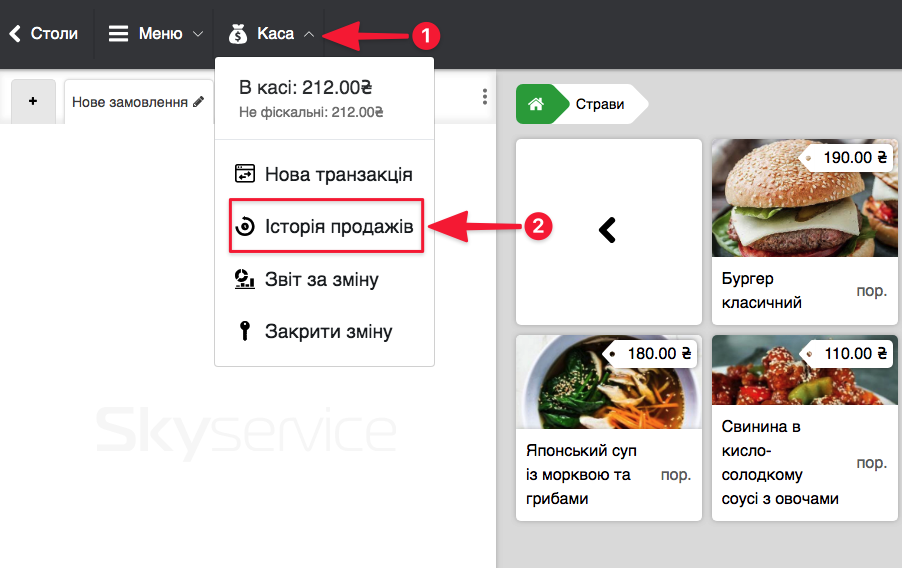This screenshot has width=902, height=568.
Task: Click the green home breadcrumb icon
Action: (x=537, y=104)
